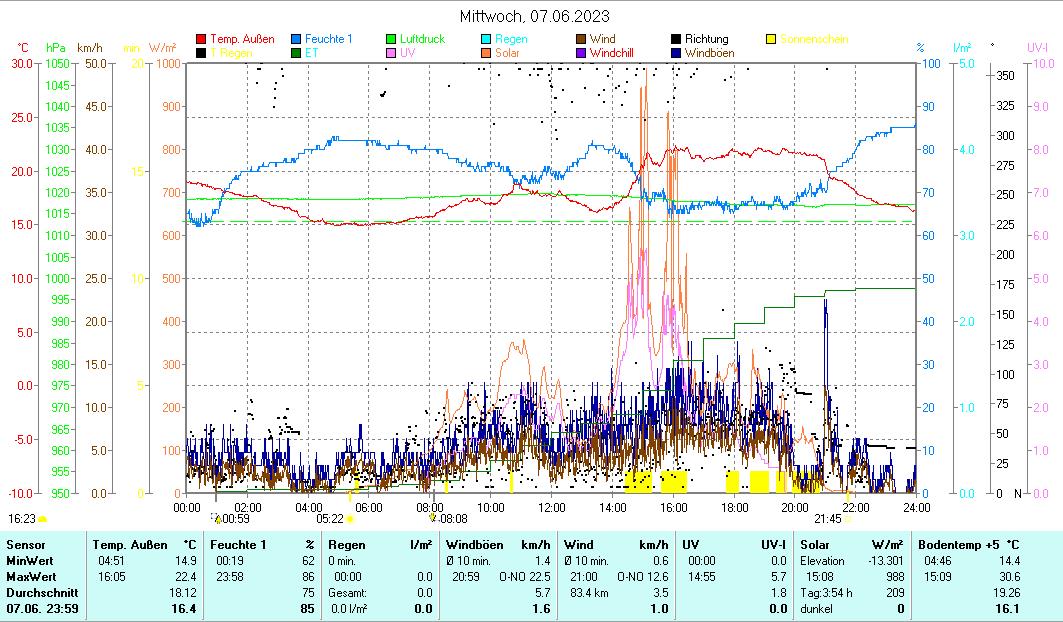Click the blue Feuchte 1 legend swatch

coord(296,40)
